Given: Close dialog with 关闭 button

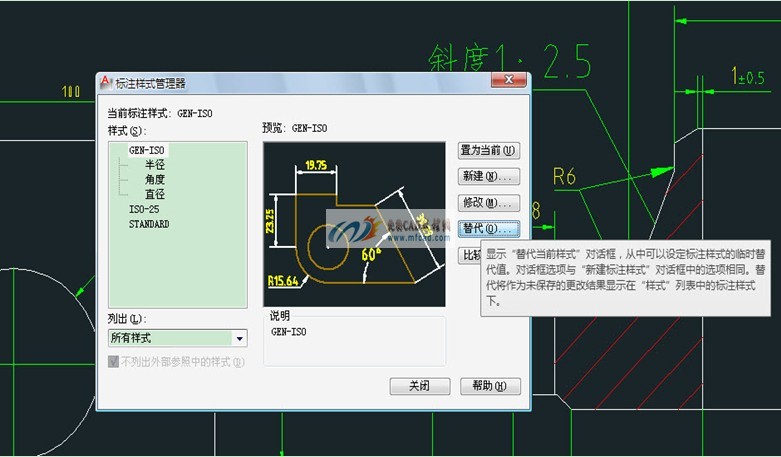Looking at the screenshot, I should 420,386.
